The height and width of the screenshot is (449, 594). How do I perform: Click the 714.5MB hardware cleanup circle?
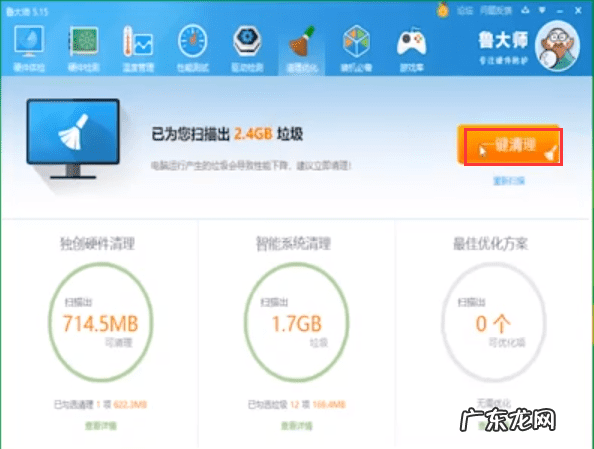101,322
